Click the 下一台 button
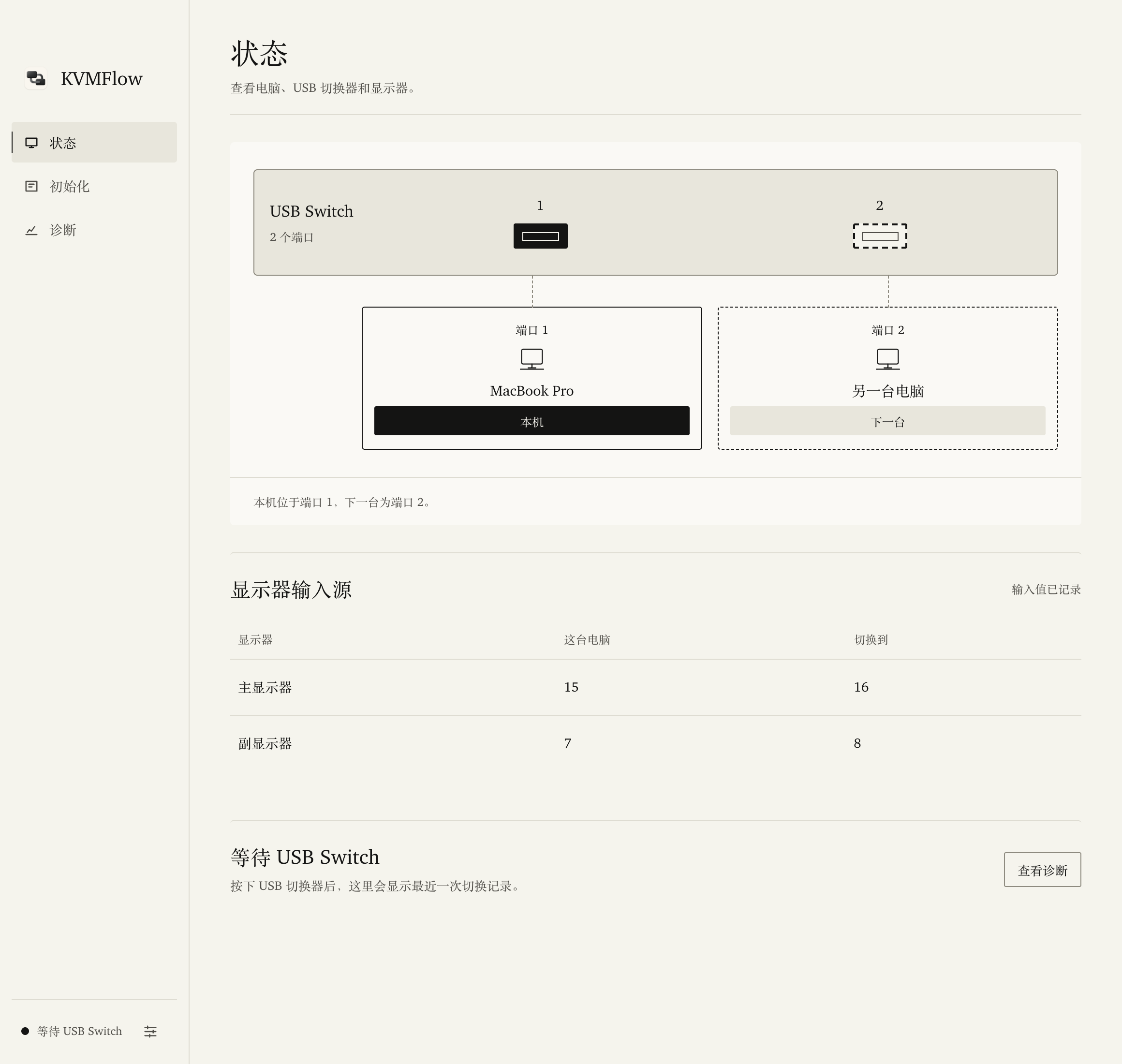 point(888,421)
